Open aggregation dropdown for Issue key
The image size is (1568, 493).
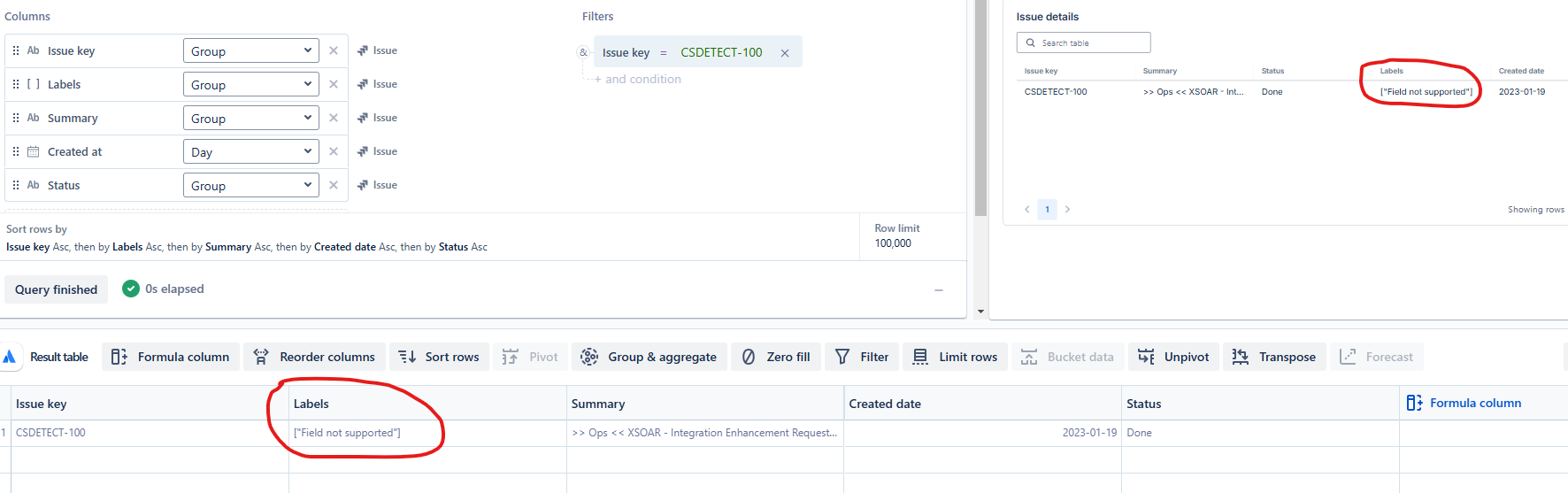tap(251, 50)
